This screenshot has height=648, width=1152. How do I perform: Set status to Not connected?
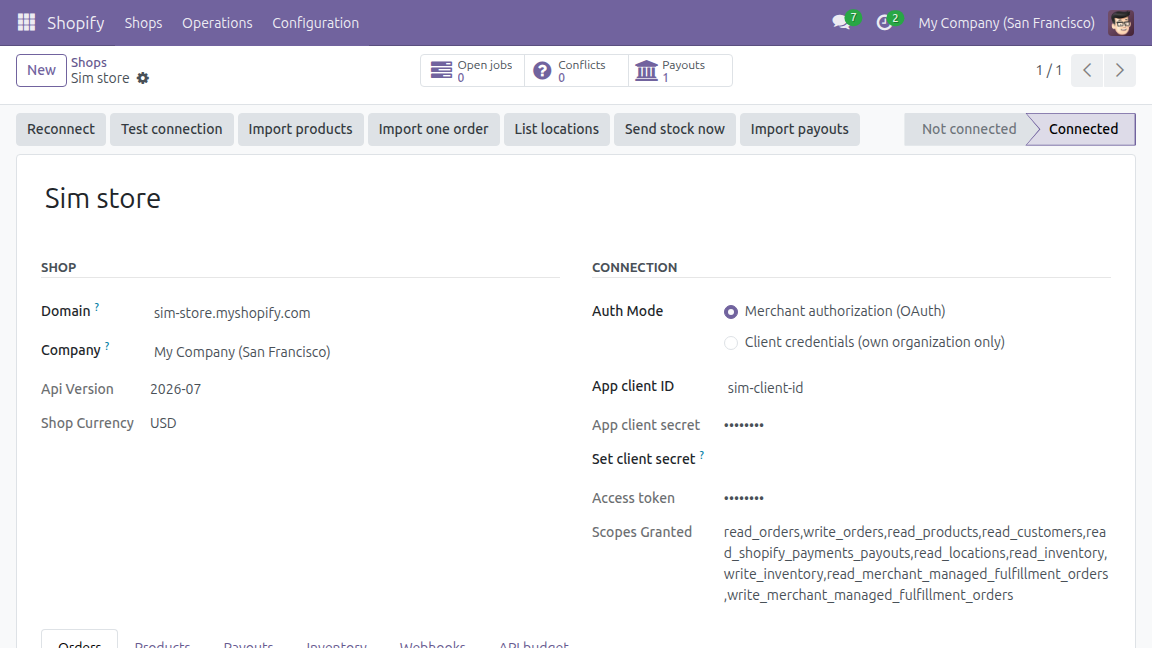point(968,129)
